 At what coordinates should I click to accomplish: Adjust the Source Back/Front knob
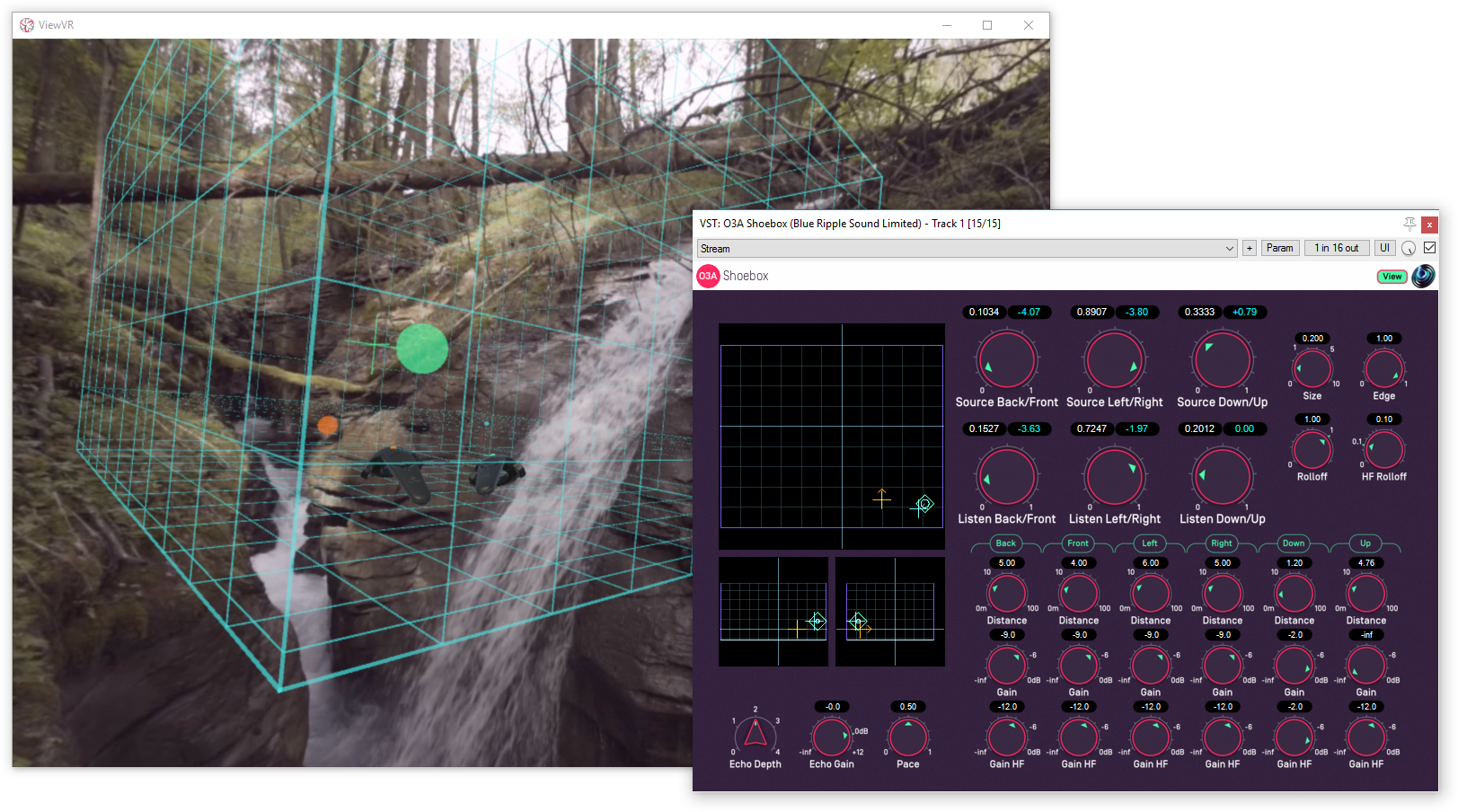[1006, 359]
